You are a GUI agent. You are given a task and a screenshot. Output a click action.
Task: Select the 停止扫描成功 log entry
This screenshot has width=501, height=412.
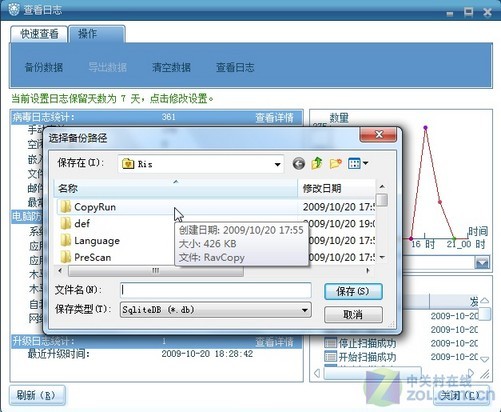(x=367, y=343)
